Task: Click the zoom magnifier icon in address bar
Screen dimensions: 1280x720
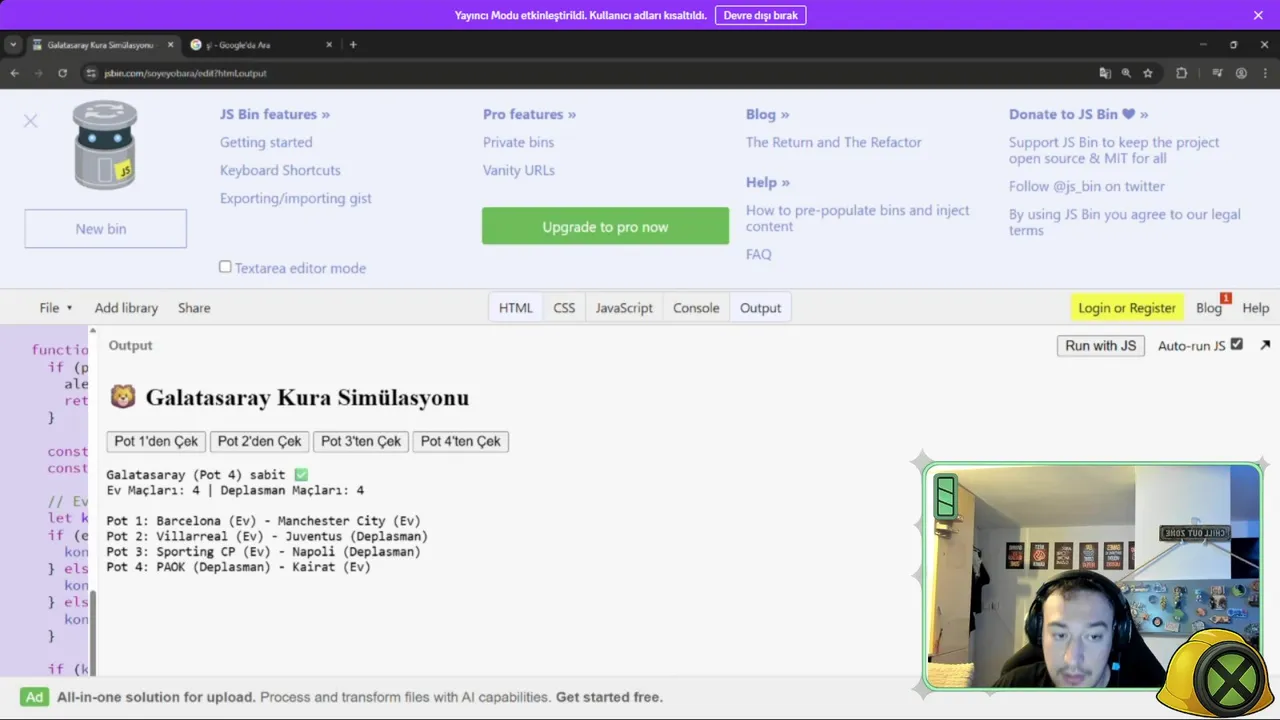Action: 1126,73
